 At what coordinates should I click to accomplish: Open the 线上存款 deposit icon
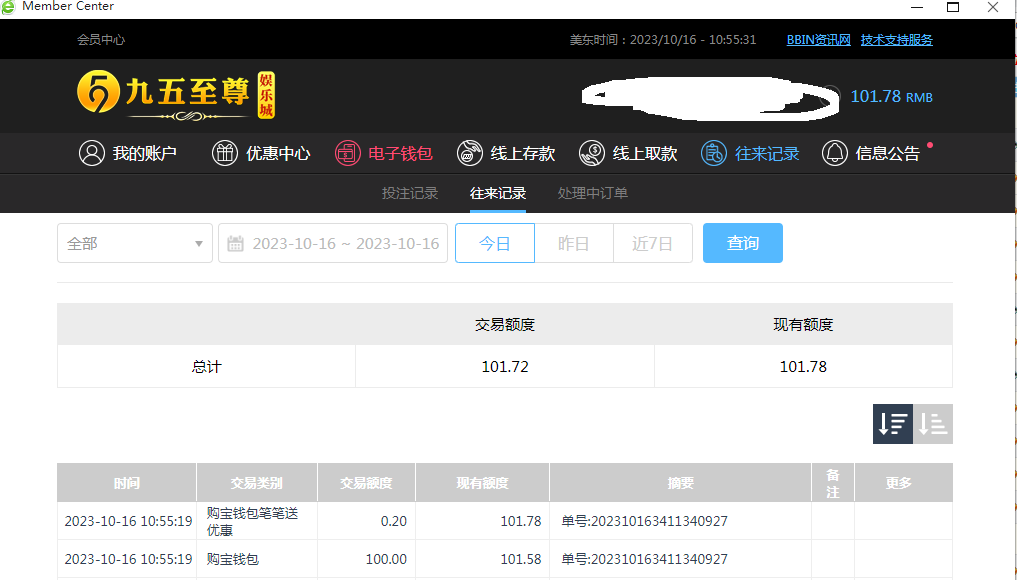(x=470, y=154)
